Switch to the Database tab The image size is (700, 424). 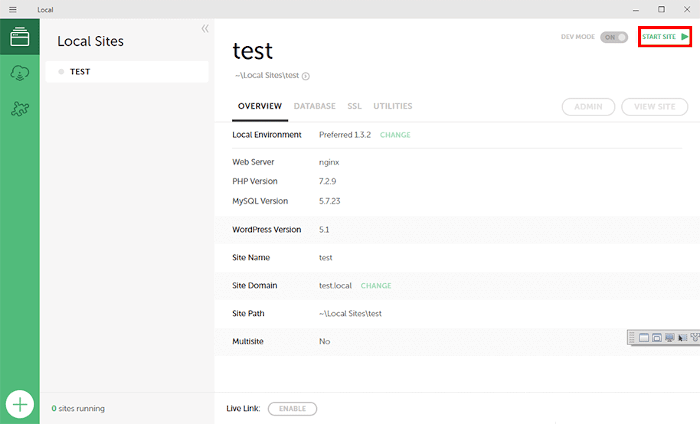[x=314, y=106]
